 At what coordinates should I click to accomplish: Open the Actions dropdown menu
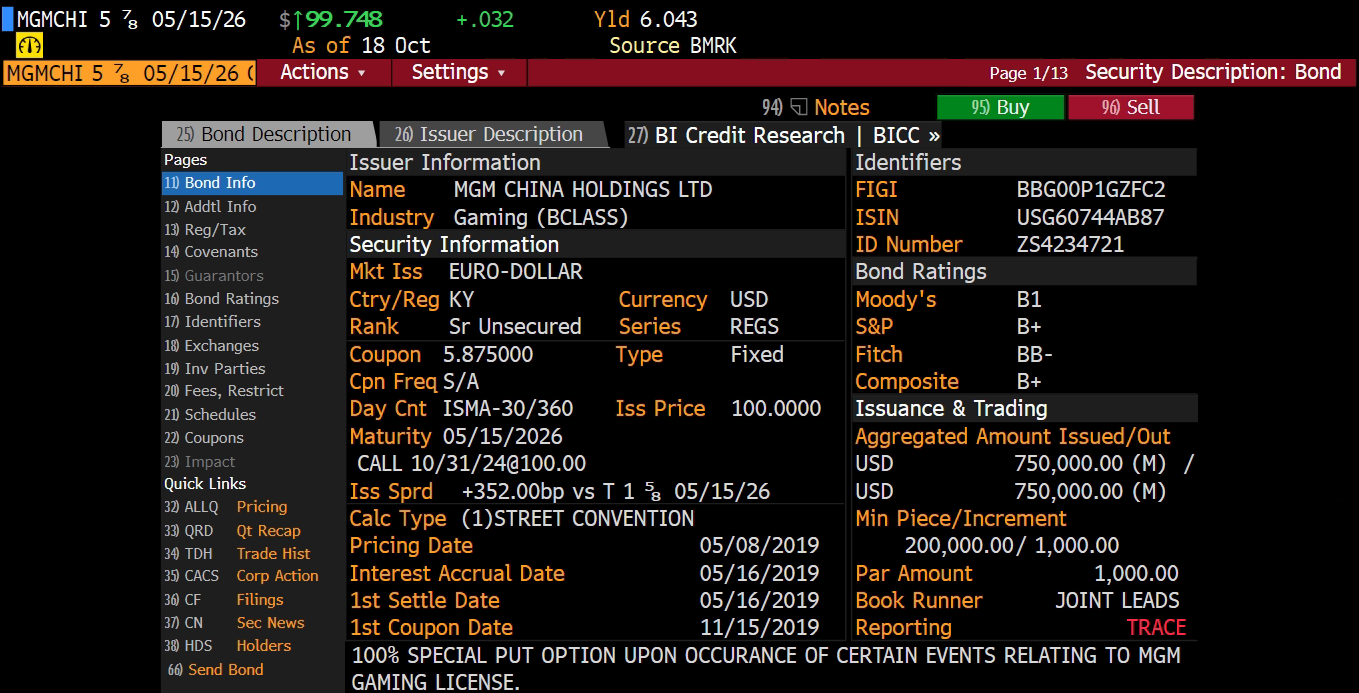coord(323,72)
